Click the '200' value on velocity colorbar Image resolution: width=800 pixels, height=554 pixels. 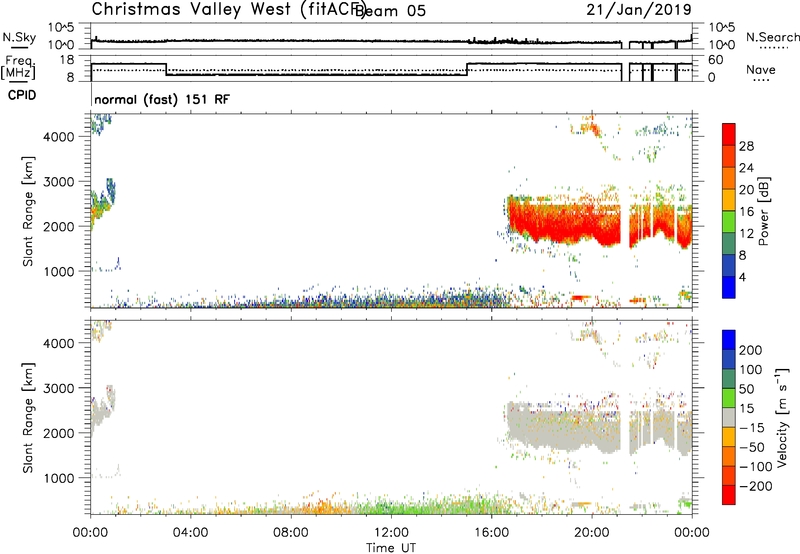(751, 350)
